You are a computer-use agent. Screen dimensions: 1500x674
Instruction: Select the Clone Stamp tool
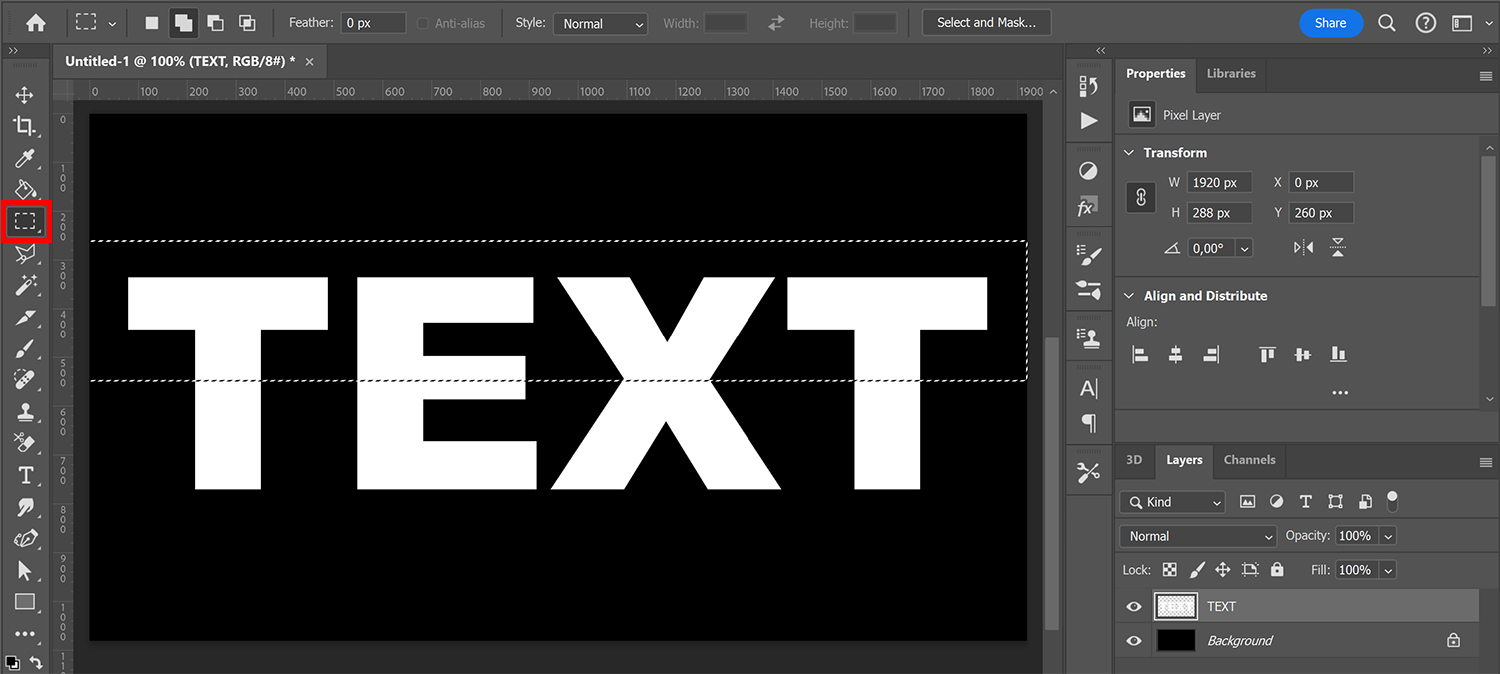(25, 412)
